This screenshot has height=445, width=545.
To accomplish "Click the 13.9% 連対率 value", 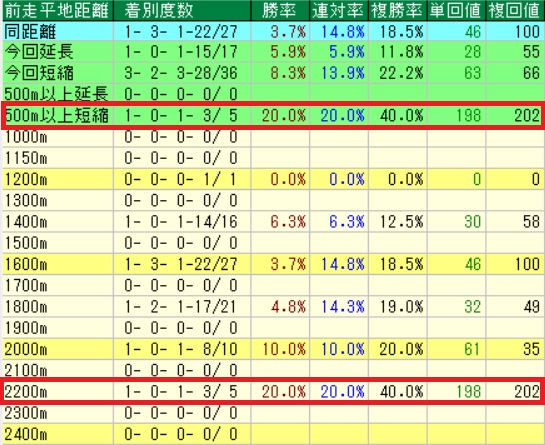I will coord(342,73).
